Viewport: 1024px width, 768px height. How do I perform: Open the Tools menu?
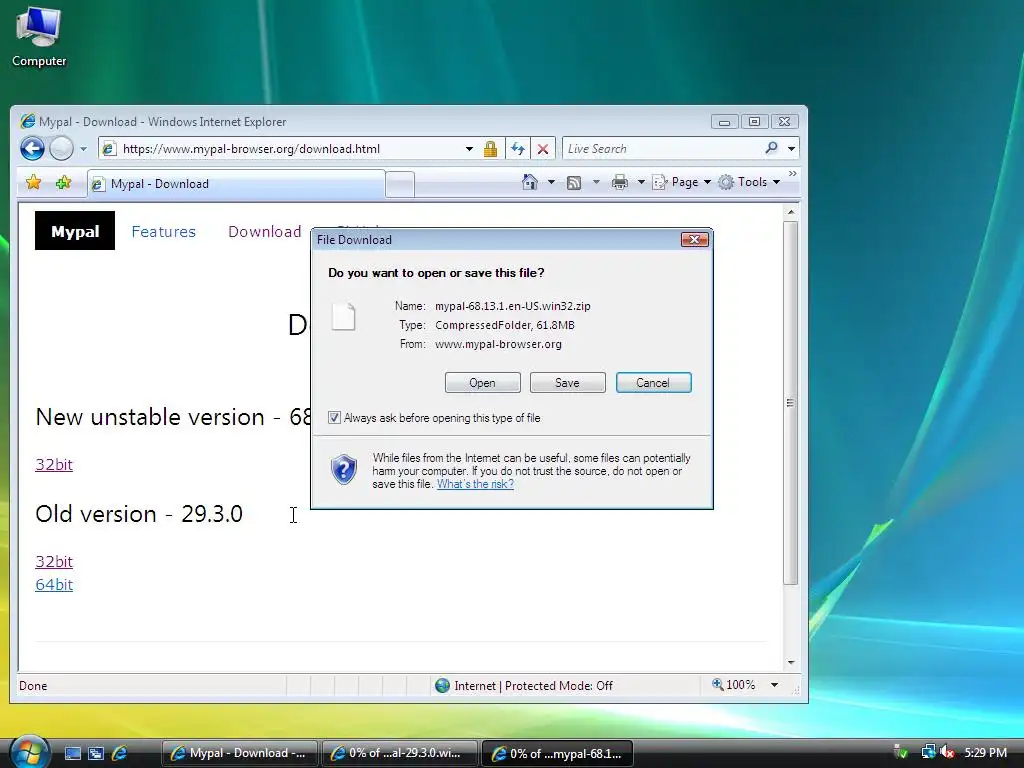tap(749, 182)
